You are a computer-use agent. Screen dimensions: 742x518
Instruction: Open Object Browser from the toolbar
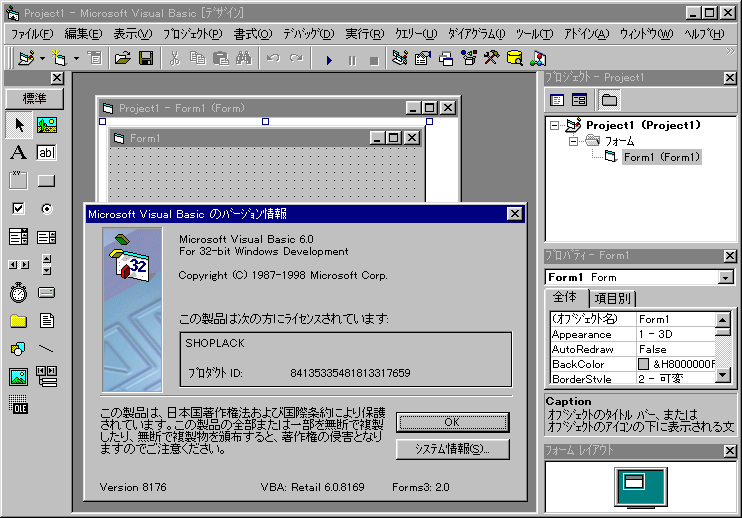(469, 59)
